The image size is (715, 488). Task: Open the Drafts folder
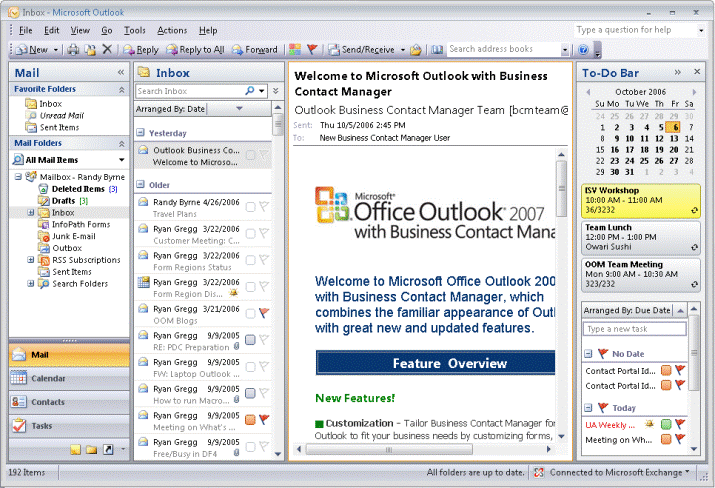(x=64, y=201)
